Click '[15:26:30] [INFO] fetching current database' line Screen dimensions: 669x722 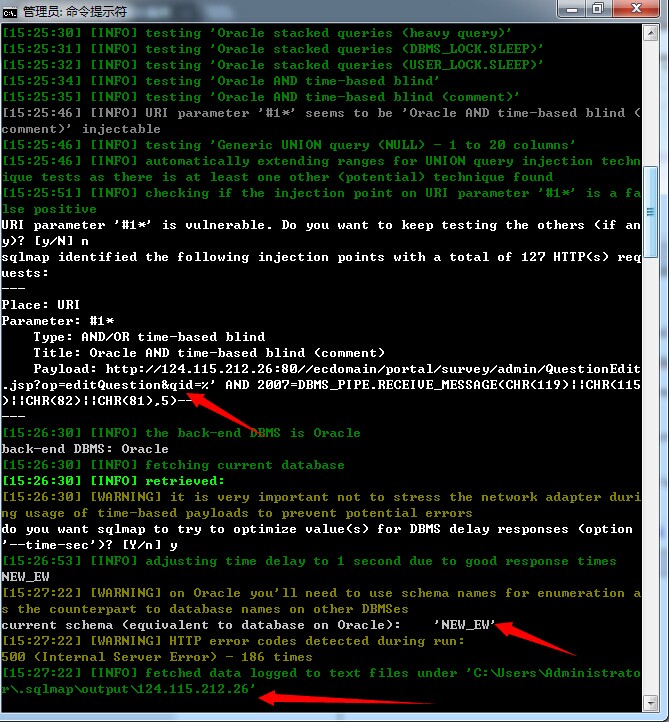174,465
